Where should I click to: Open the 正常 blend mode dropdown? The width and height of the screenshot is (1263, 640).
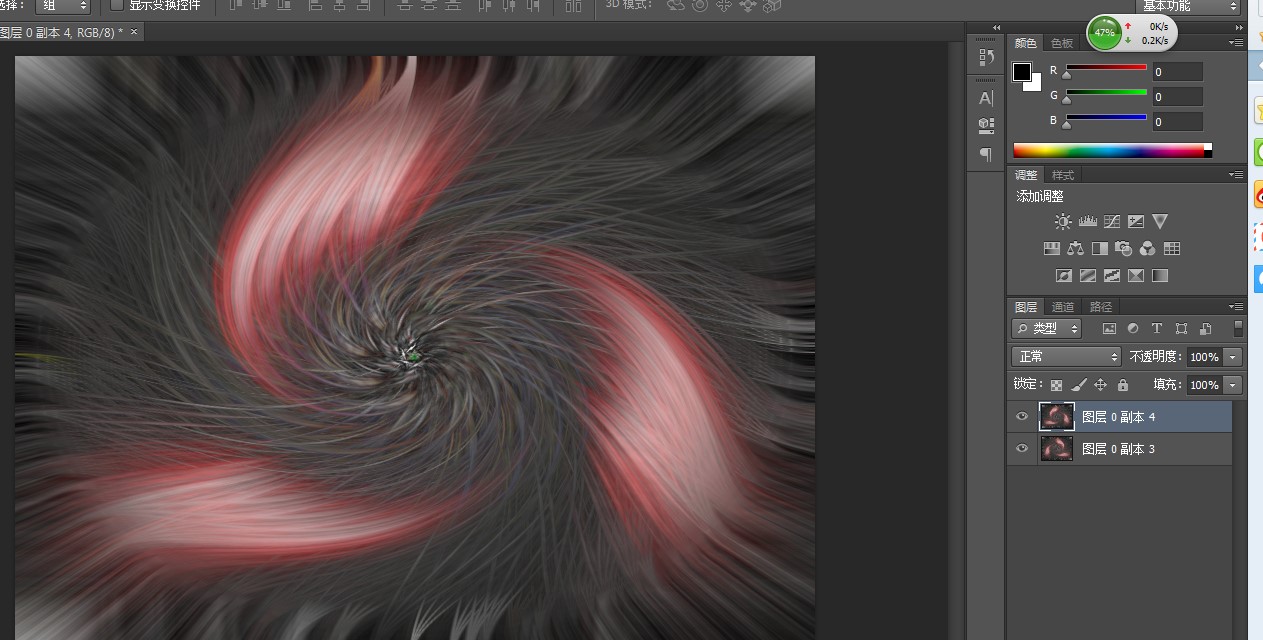click(1066, 357)
